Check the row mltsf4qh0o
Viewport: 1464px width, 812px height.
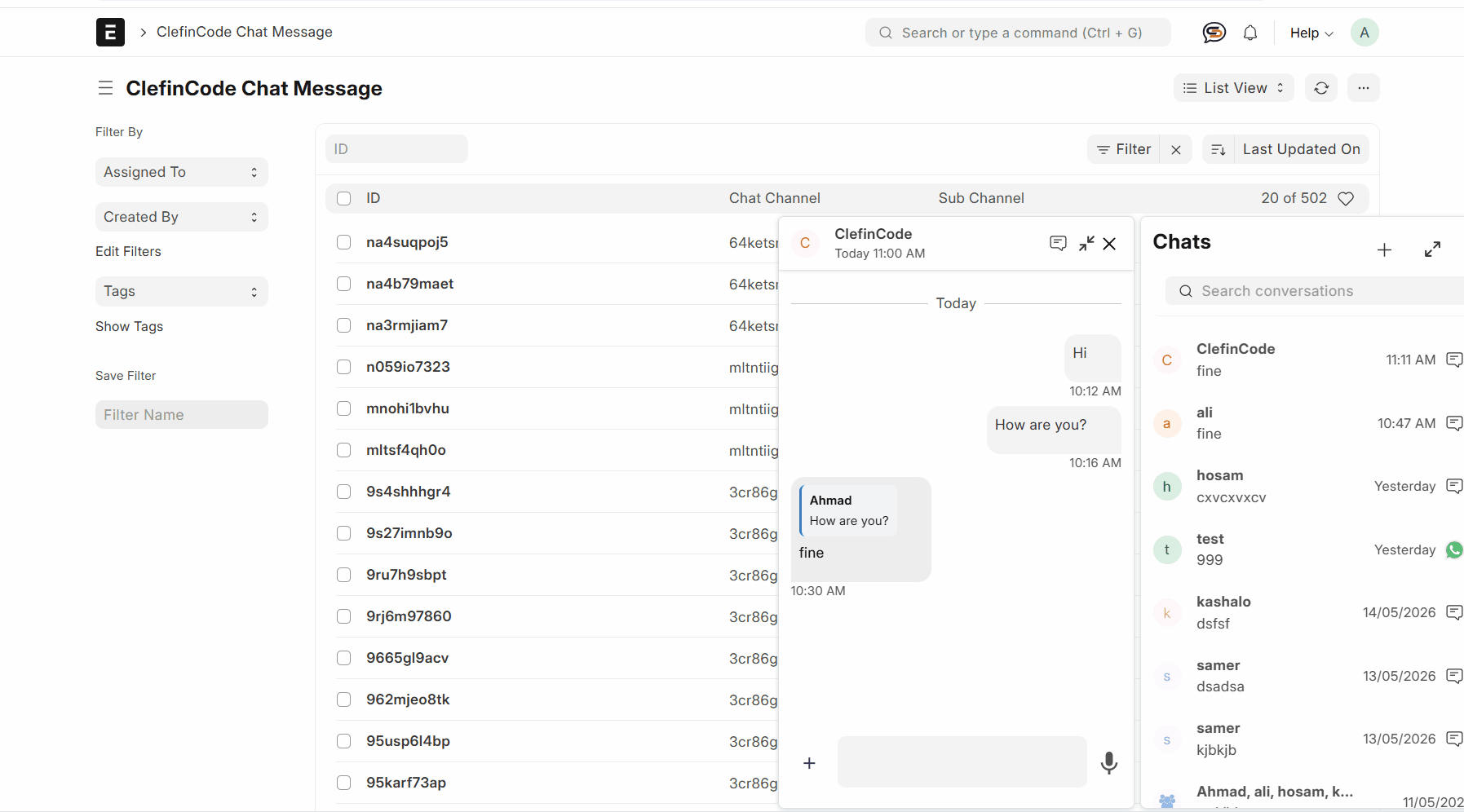(344, 450)
